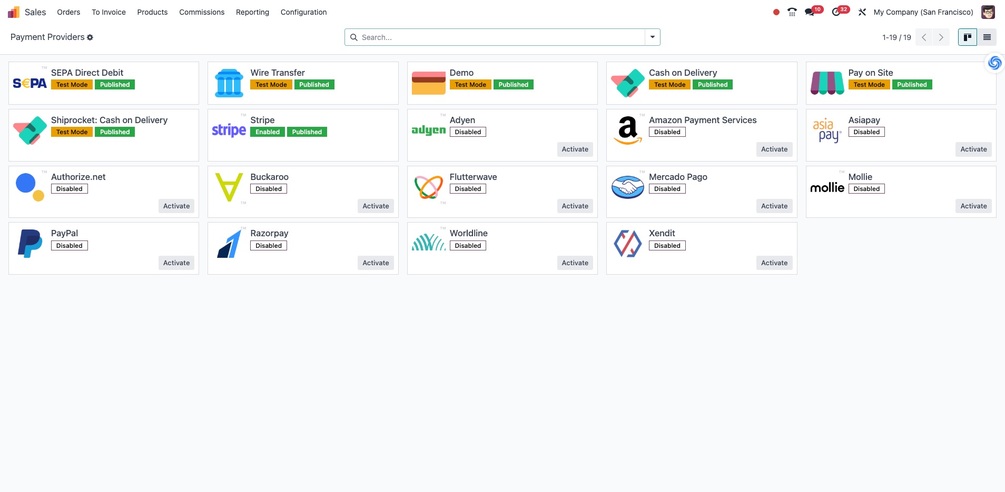The height and width of the screenshot is (492, 1005).
Task: Click the Mercado Pago handshake logo
Action: click(x=627, y=187)
